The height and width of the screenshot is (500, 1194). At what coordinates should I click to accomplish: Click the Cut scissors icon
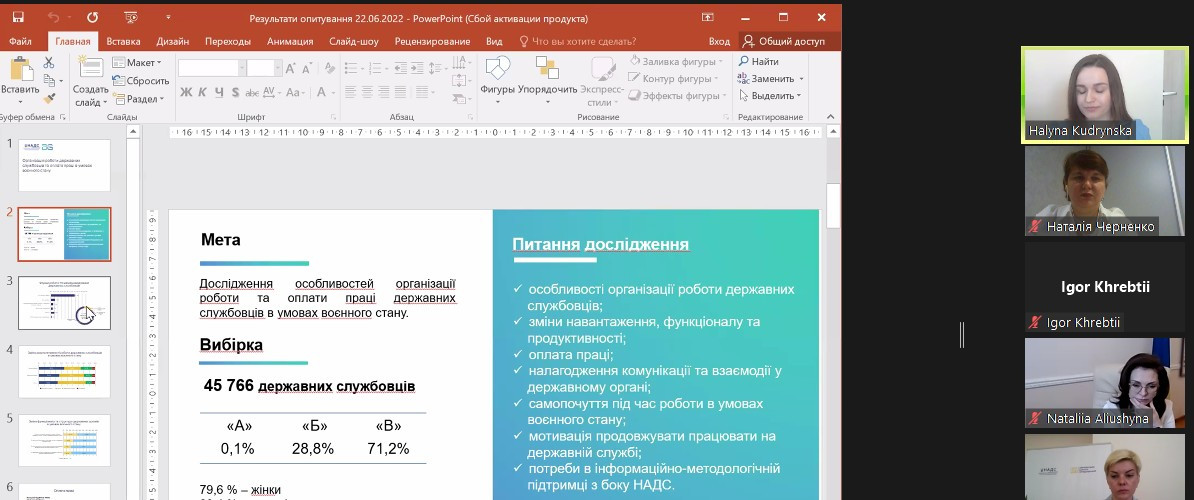click(x=48, y=63)
